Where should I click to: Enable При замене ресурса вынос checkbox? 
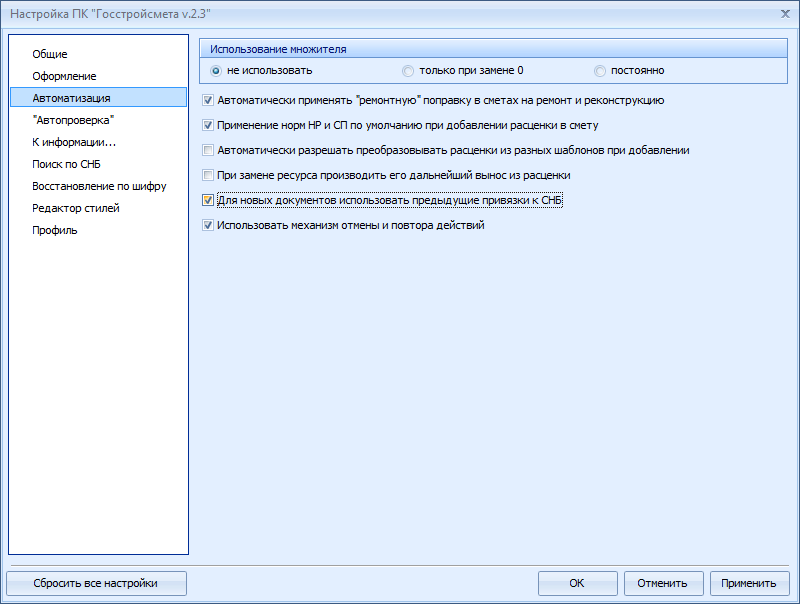[x=208, y=175]
